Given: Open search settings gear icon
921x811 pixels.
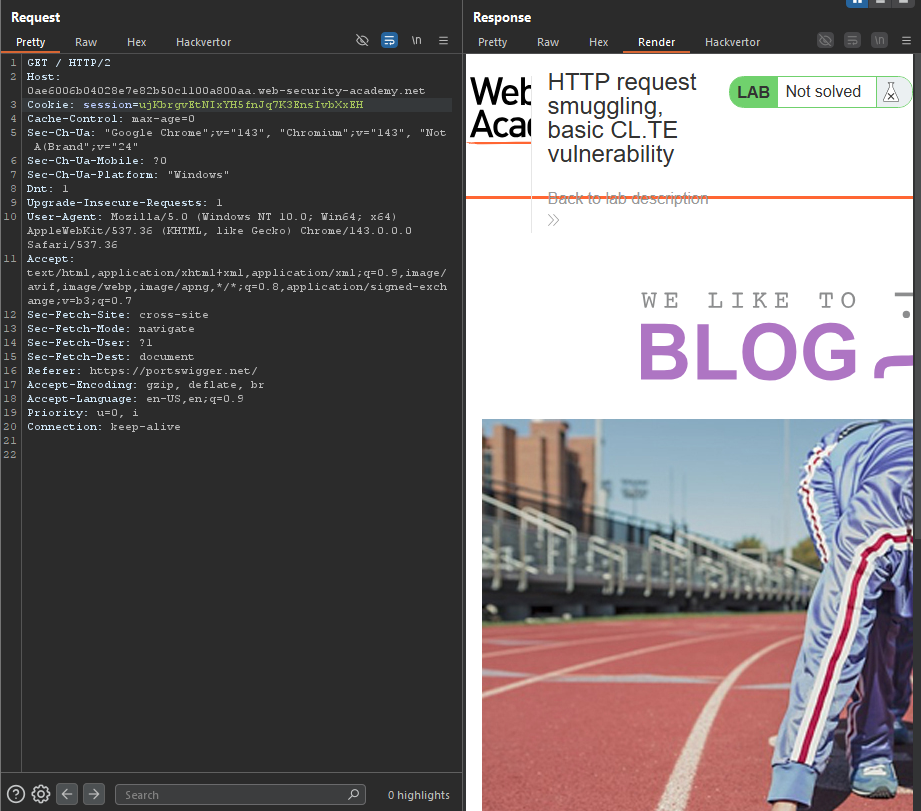Looking at the screenshot, I should pyautogui.click(x=41, y=794).
